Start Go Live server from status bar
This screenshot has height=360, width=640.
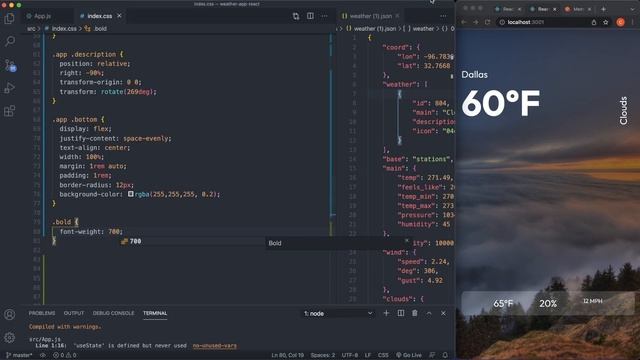(409, 355)
